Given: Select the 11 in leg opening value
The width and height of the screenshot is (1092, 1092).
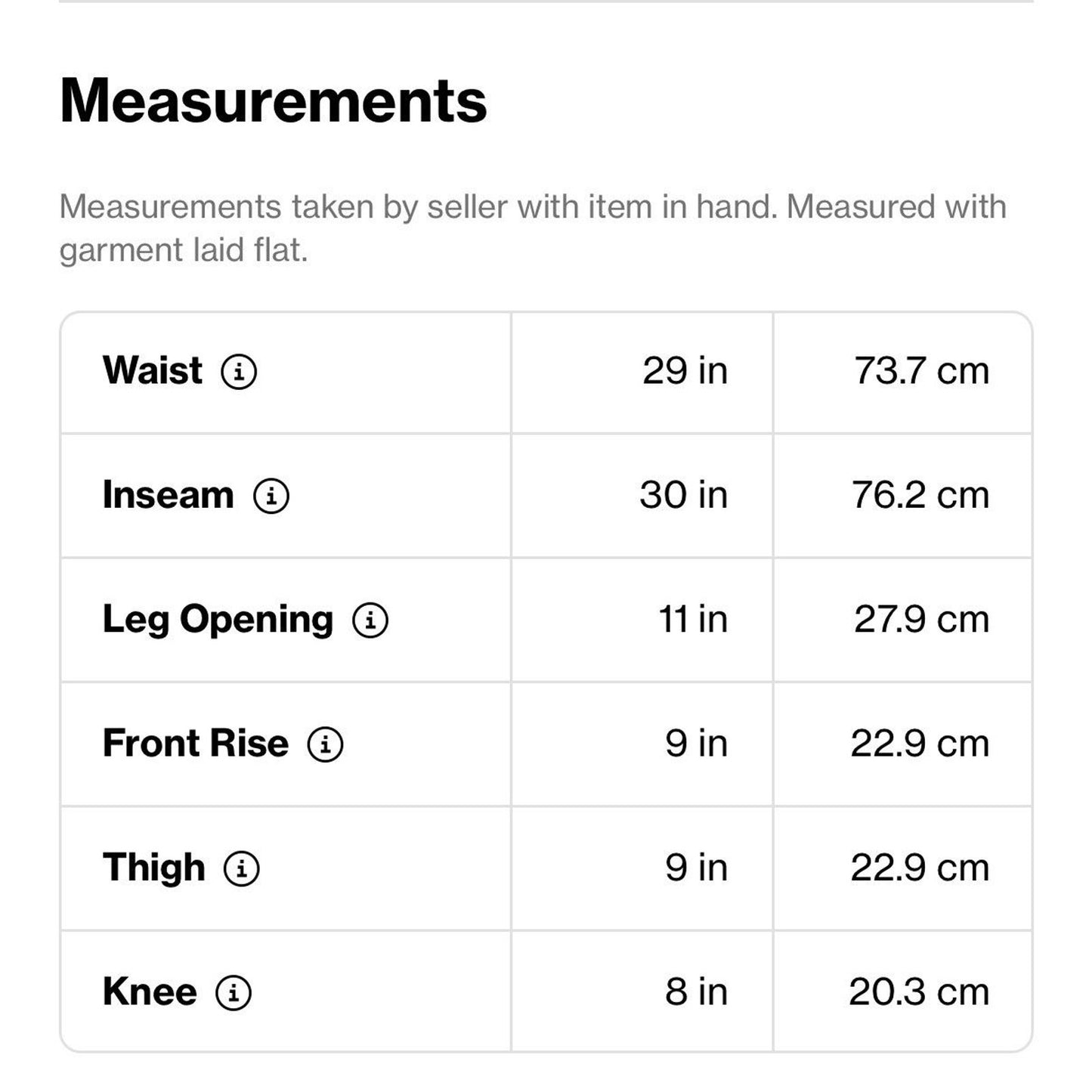Looking at the screenshot, I should tap(692, 620).
